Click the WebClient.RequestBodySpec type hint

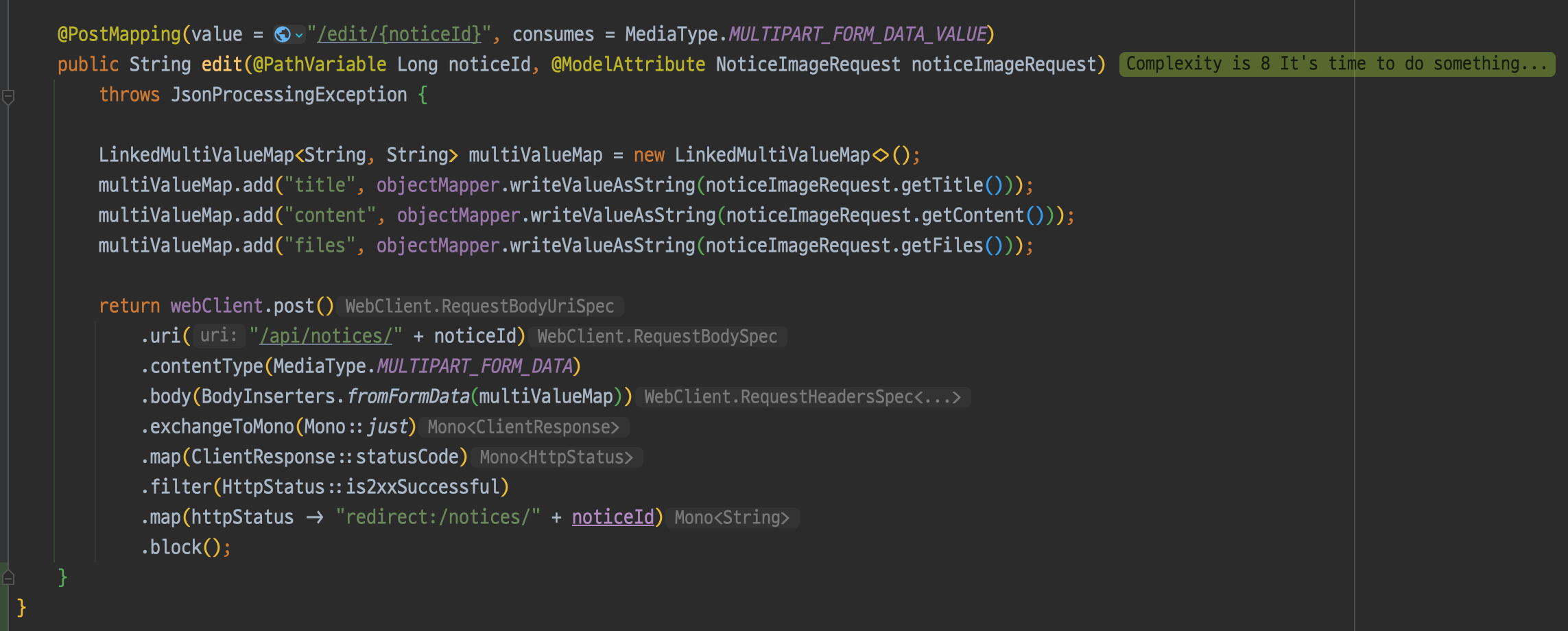657,336
